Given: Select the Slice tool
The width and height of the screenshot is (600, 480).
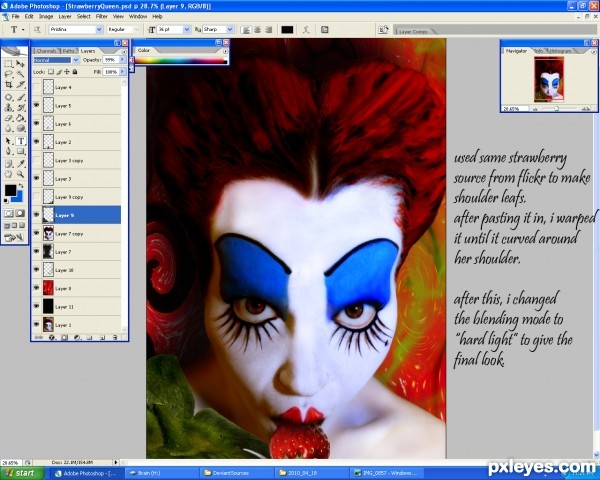Looking at the screenshot, I should pyautogui.click(x=20, y=84).
